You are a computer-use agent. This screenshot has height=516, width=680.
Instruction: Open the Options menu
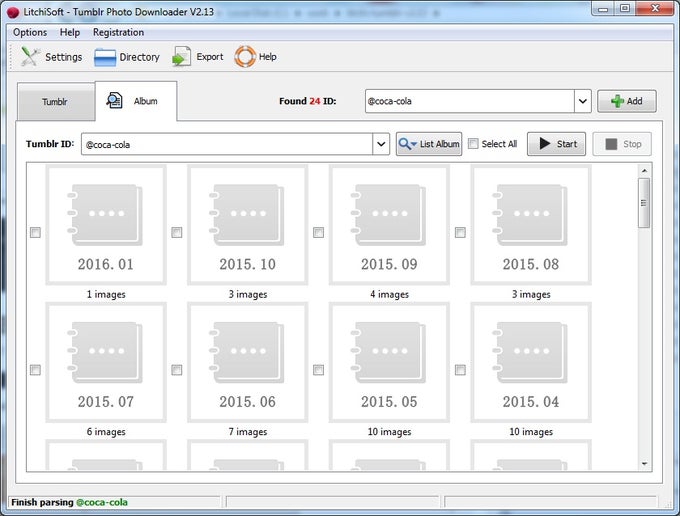[30, 33]
